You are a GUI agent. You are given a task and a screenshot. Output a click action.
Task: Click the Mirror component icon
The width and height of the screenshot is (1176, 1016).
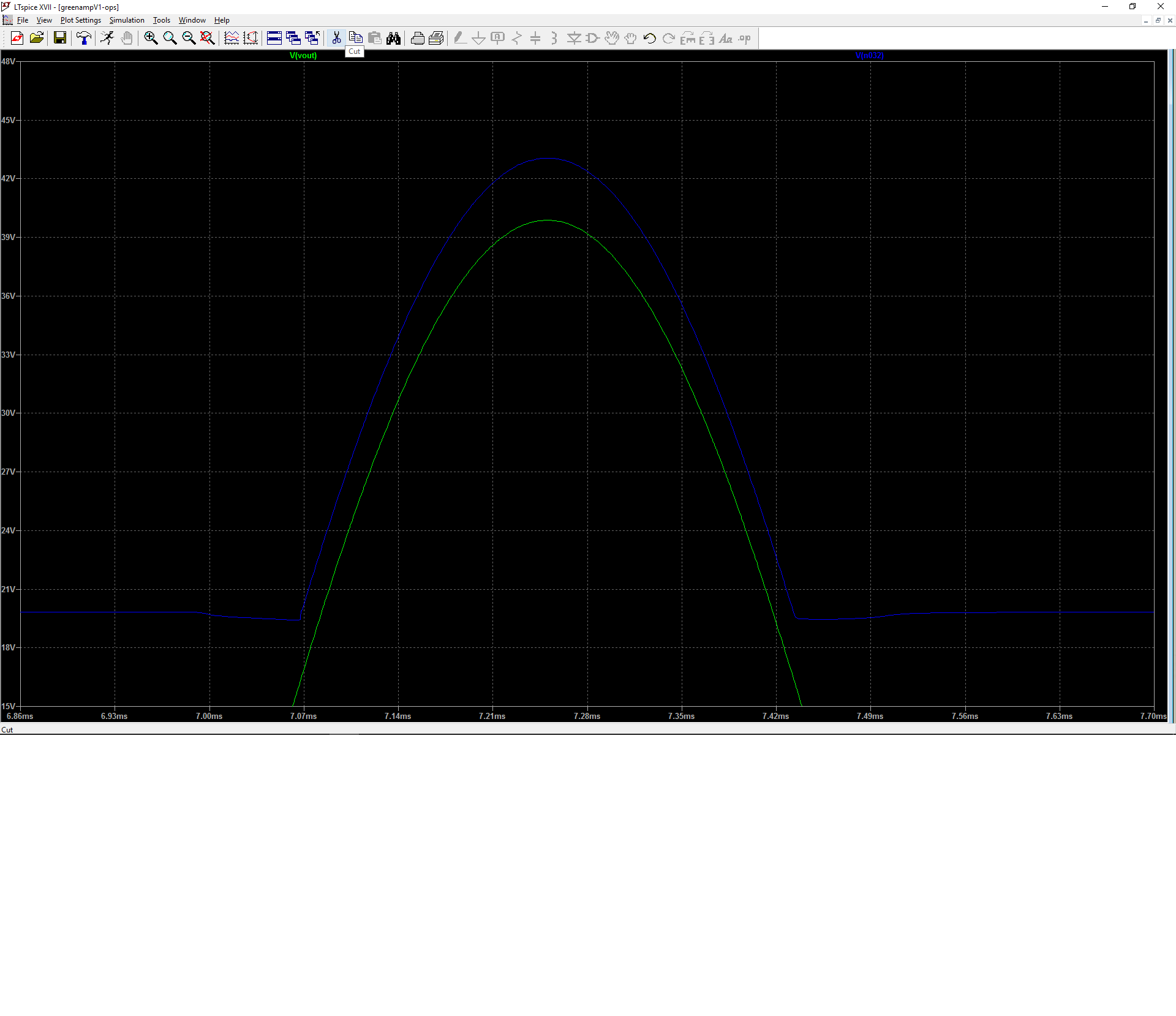coord(707,38)
